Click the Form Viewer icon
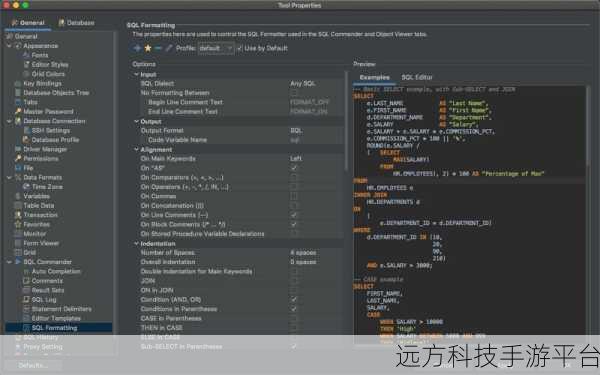This screenshot has width=600, height=375. tap(18, 243)
